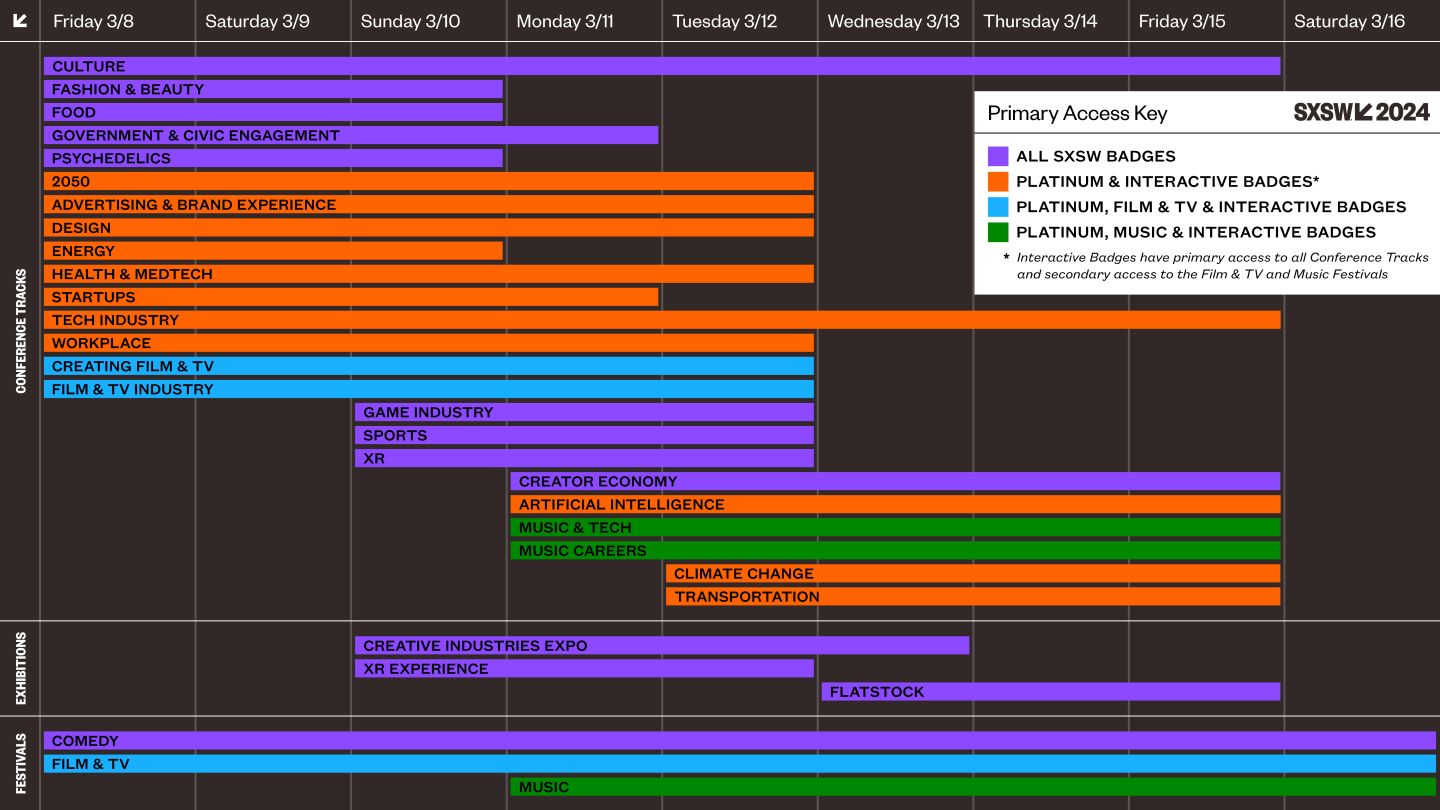This screenshot has width=1440, height=810.
Task: Select the Fashion & Beauty track bar
Action: (x=273, y=89)
